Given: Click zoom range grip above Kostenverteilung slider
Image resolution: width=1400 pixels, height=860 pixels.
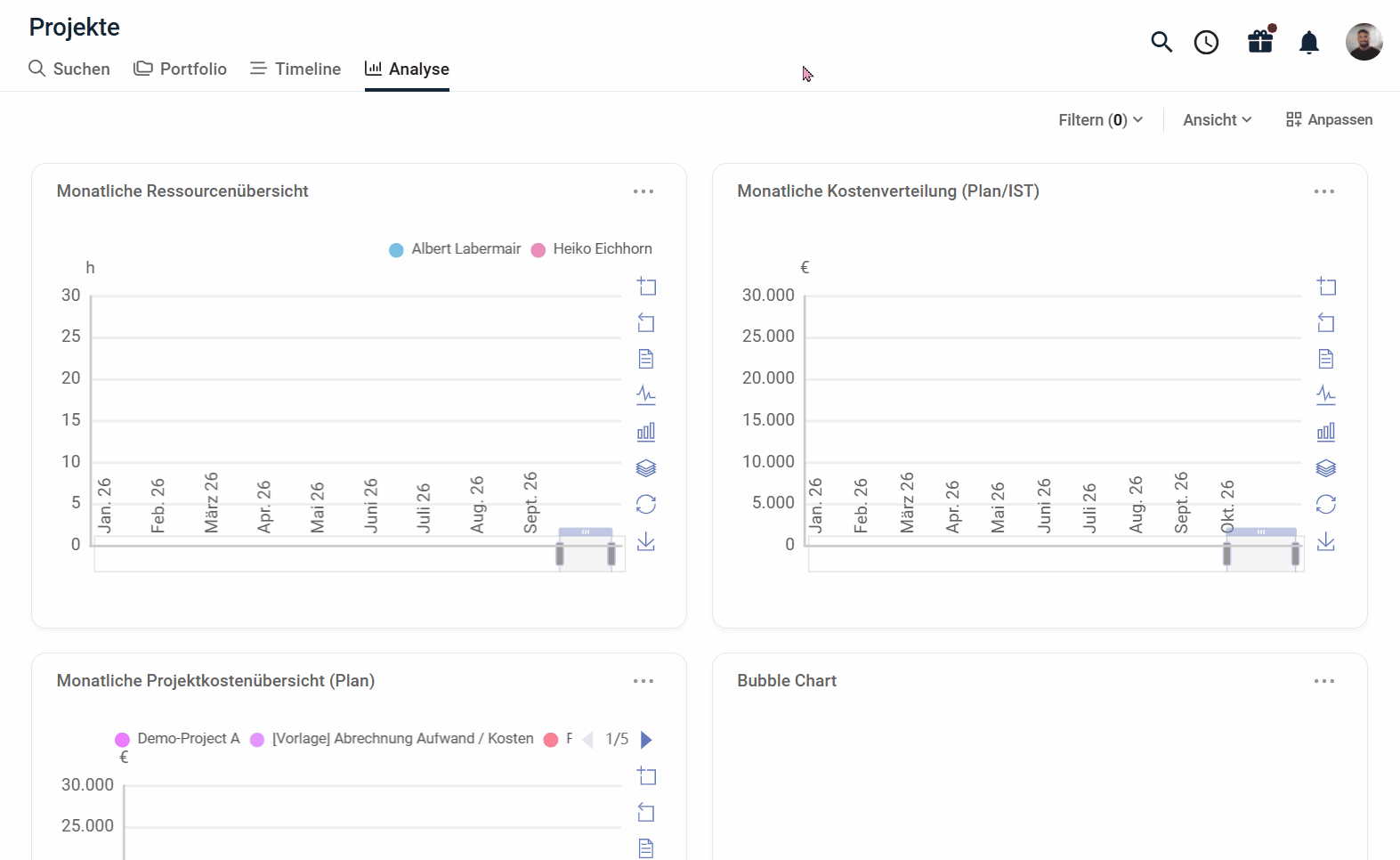Looking at the screenshot, I should (x=1261, y=531).
